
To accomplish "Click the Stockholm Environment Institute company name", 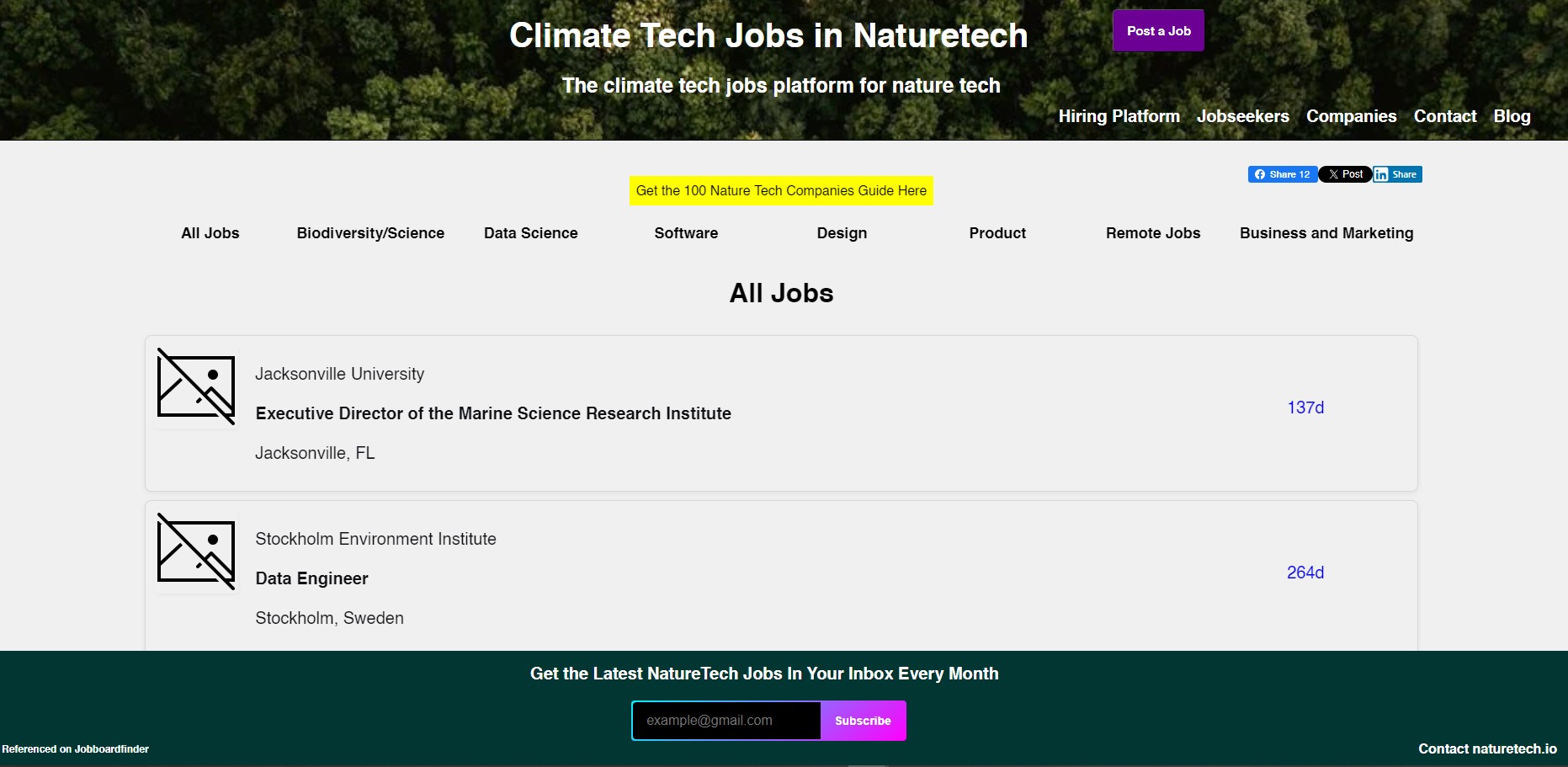I will pyautogui.click(x=375, y=539).
